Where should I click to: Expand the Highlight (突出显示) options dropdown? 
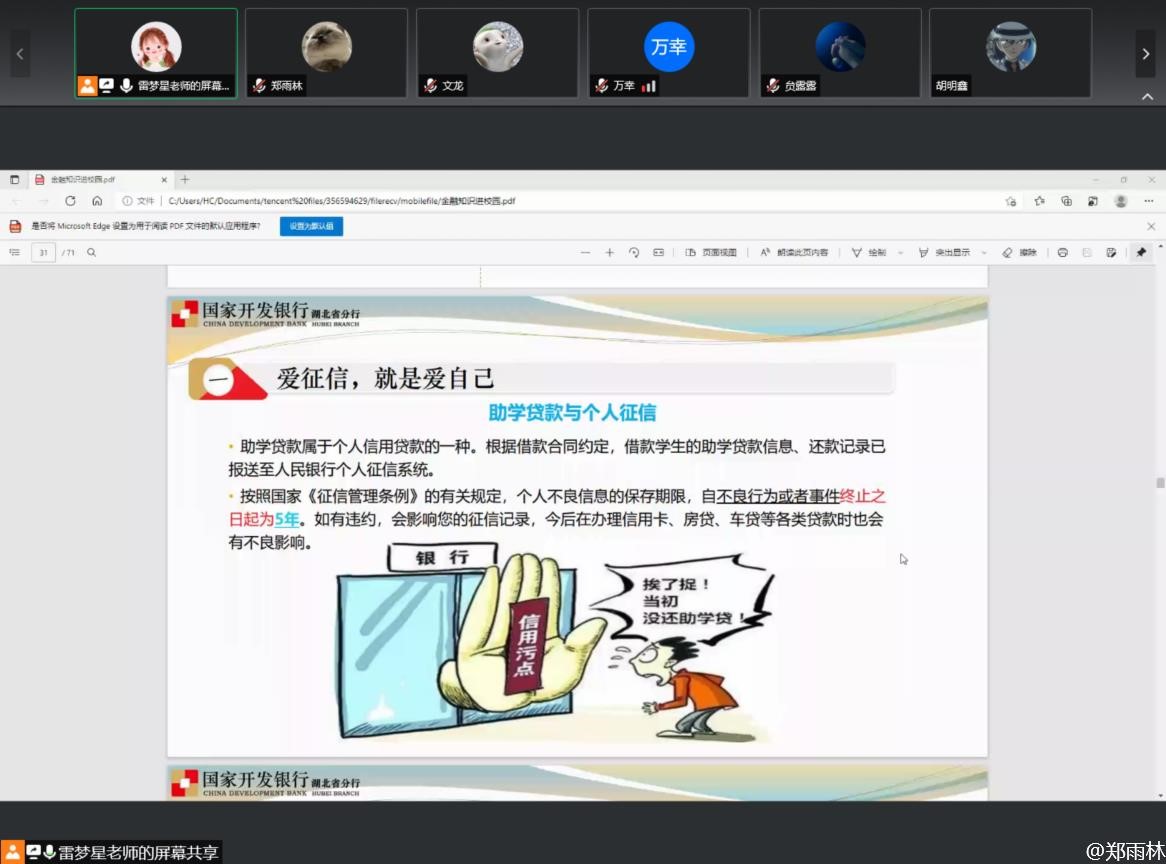984,253
